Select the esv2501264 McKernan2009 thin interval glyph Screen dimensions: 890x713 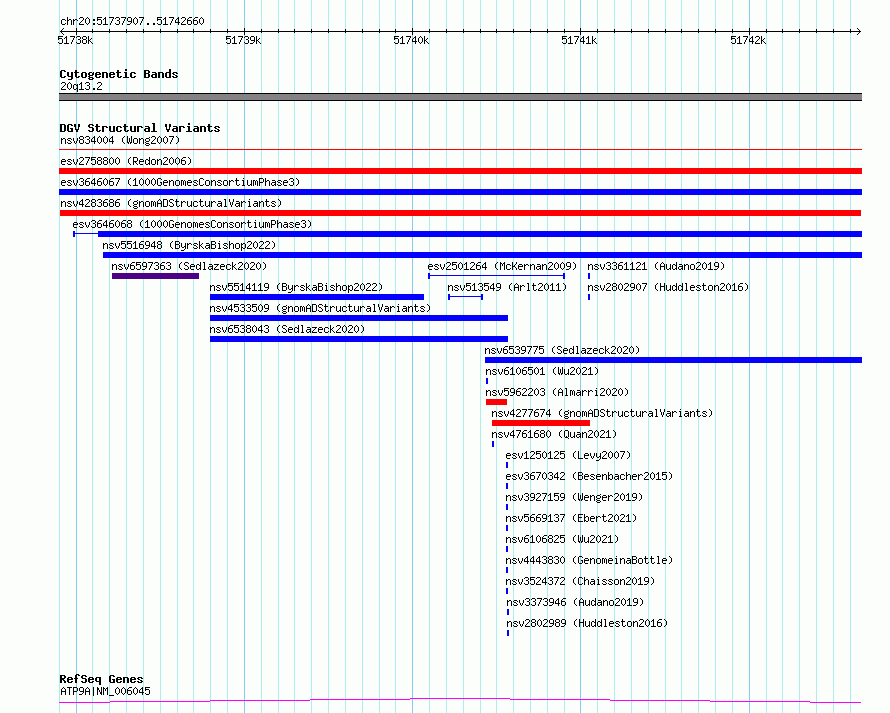497,276
